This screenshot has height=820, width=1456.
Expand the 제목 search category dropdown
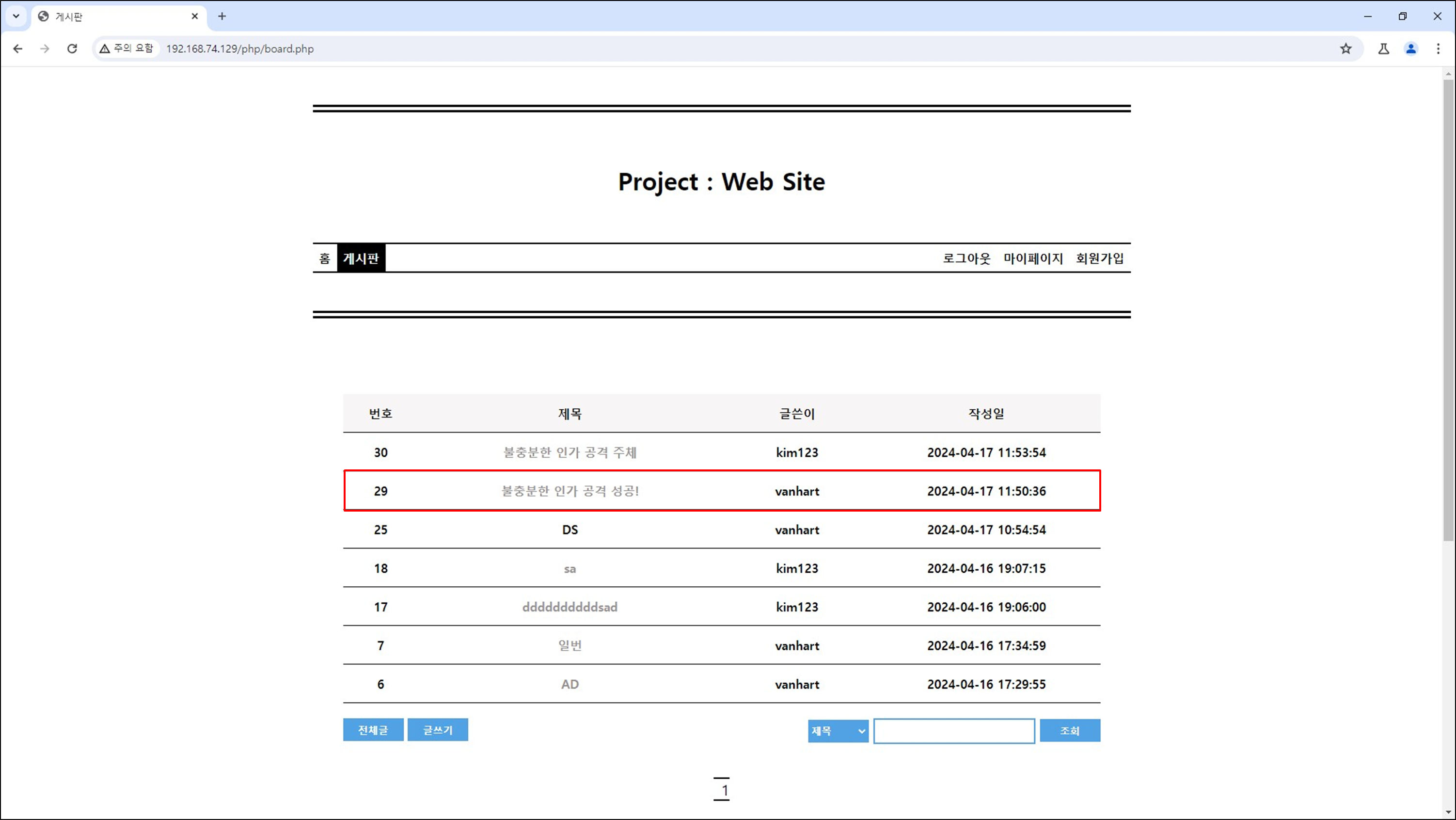click(x=838, y=731)
